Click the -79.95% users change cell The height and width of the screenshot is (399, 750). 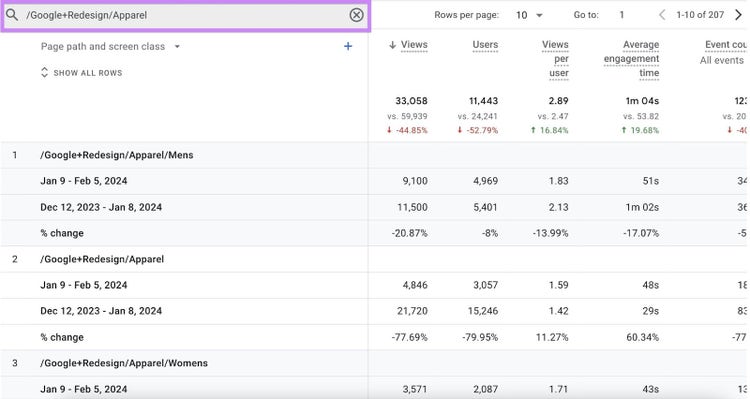pyautogui.click(x=480, y=337)
